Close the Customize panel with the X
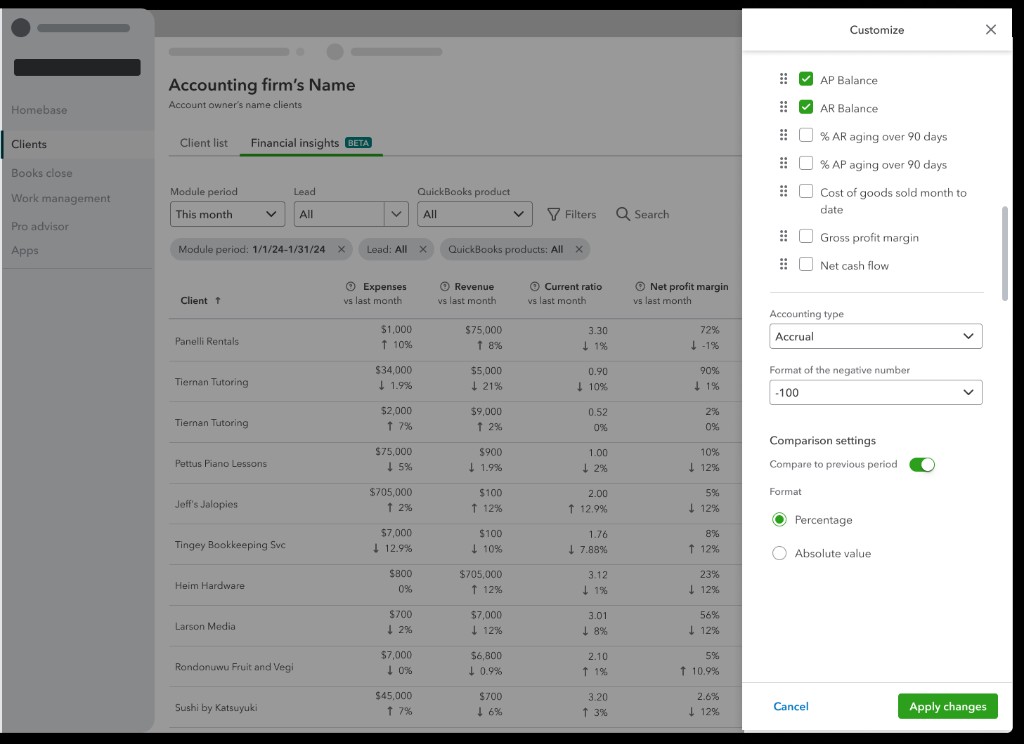 [991, 29]
